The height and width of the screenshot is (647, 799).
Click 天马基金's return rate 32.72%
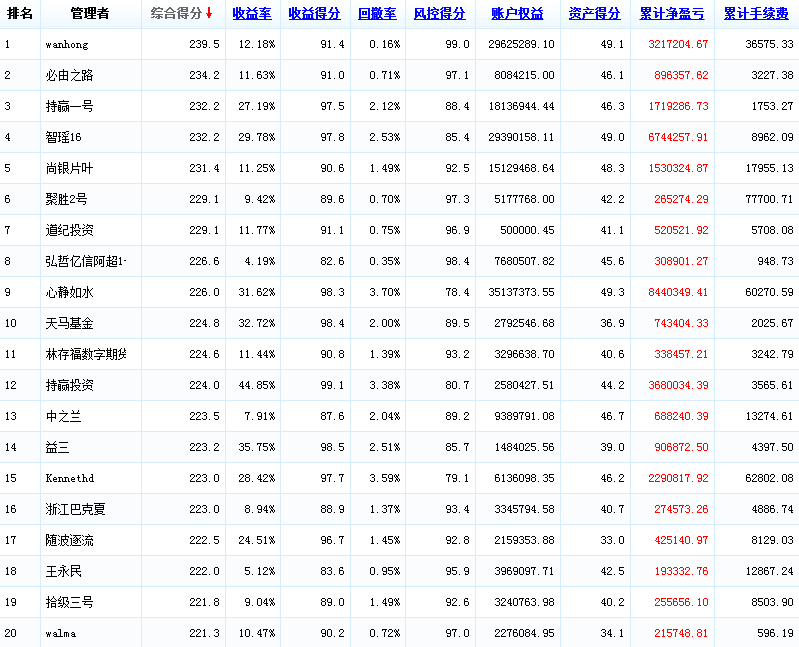point(257,323)
